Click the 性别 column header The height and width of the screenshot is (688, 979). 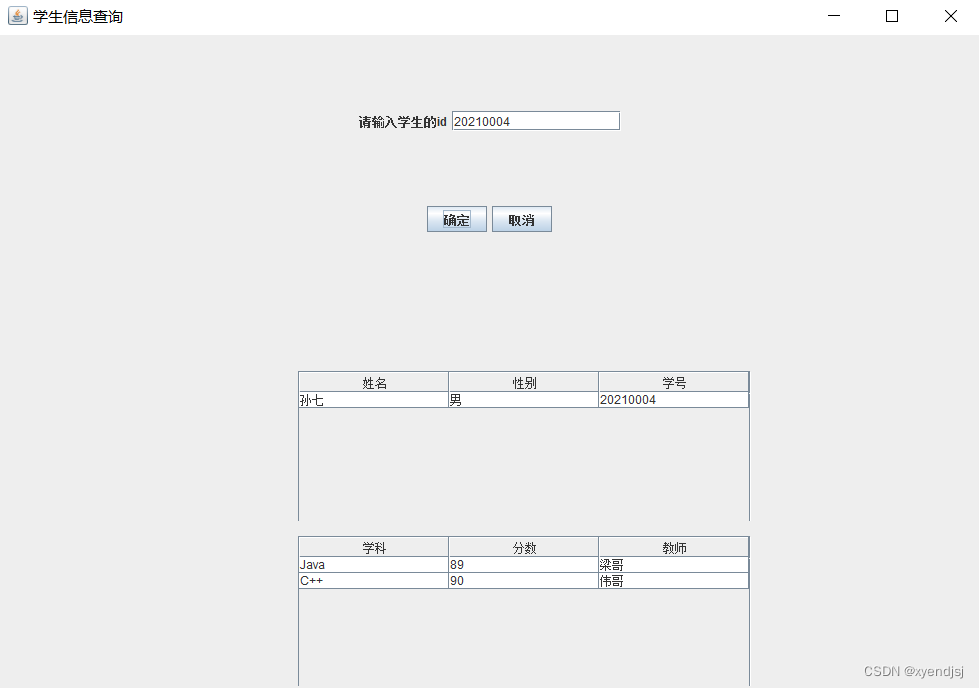[x=523, y=382]
